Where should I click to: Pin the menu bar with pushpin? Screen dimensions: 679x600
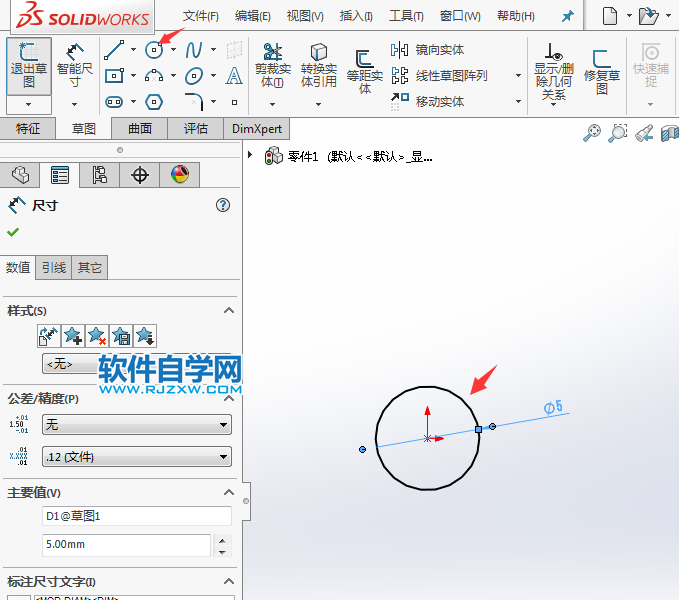(568, 17)
